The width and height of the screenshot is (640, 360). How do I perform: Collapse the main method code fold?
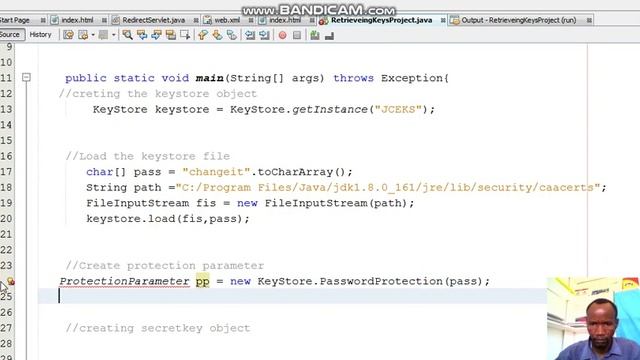26,77
